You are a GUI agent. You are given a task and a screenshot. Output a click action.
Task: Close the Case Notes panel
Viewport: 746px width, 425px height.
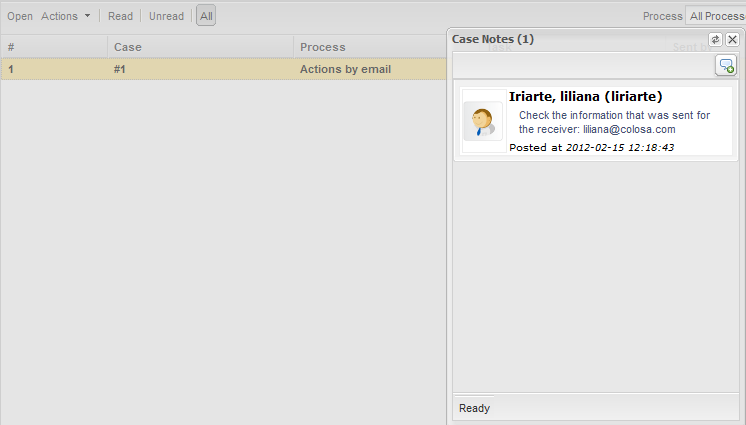(x=732, y=39)
